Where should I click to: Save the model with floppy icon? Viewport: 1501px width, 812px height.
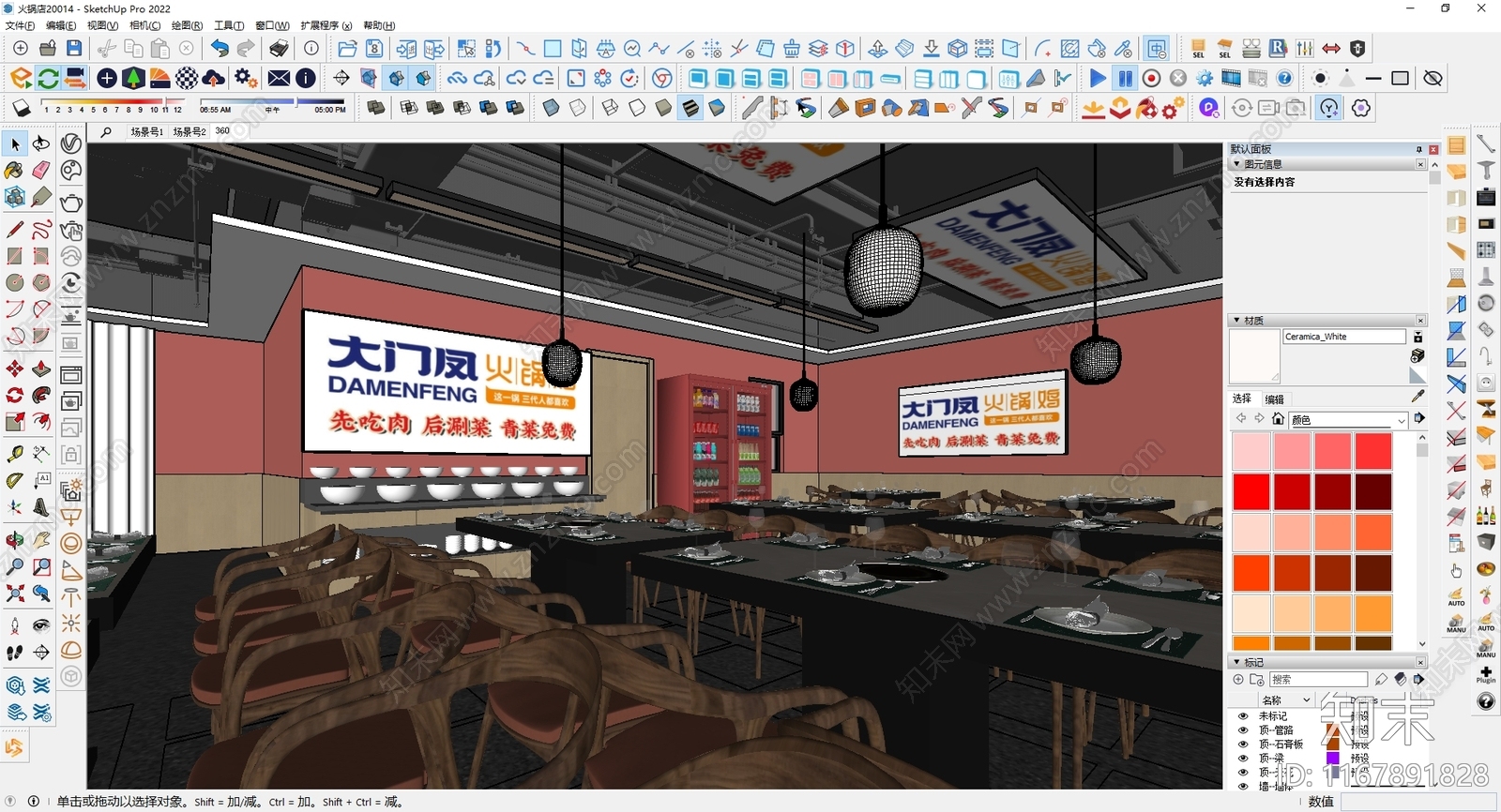coord(74,48)
